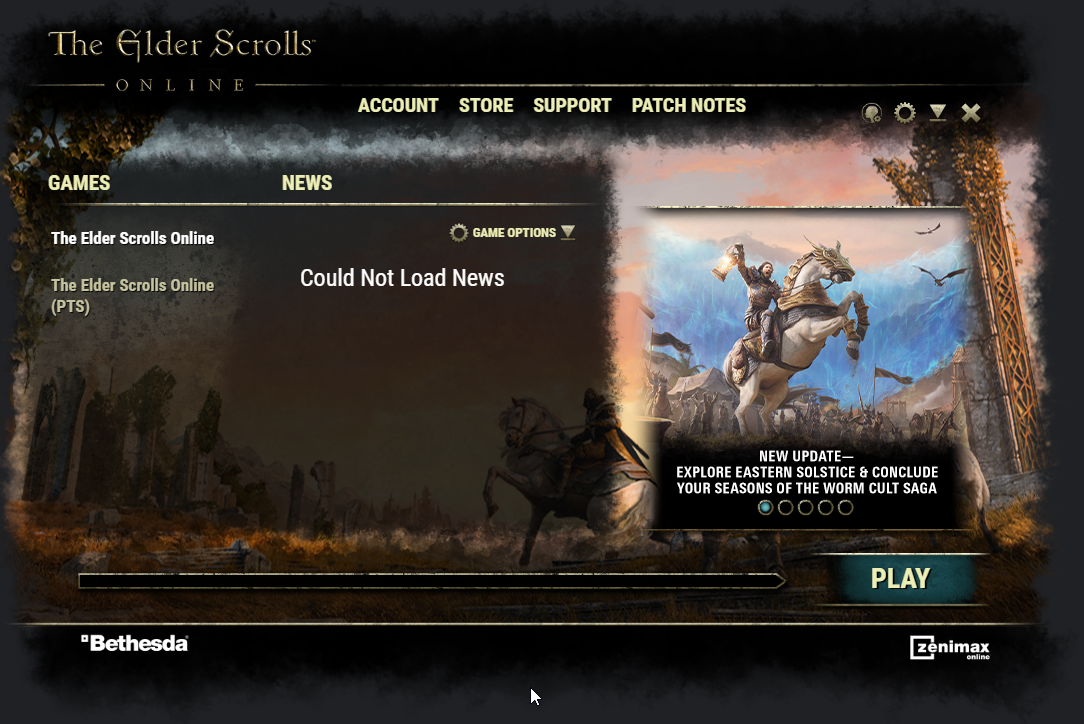Open the Support link
The image size is (1084, 724).
pyautogui.click(x=572, y=105)
